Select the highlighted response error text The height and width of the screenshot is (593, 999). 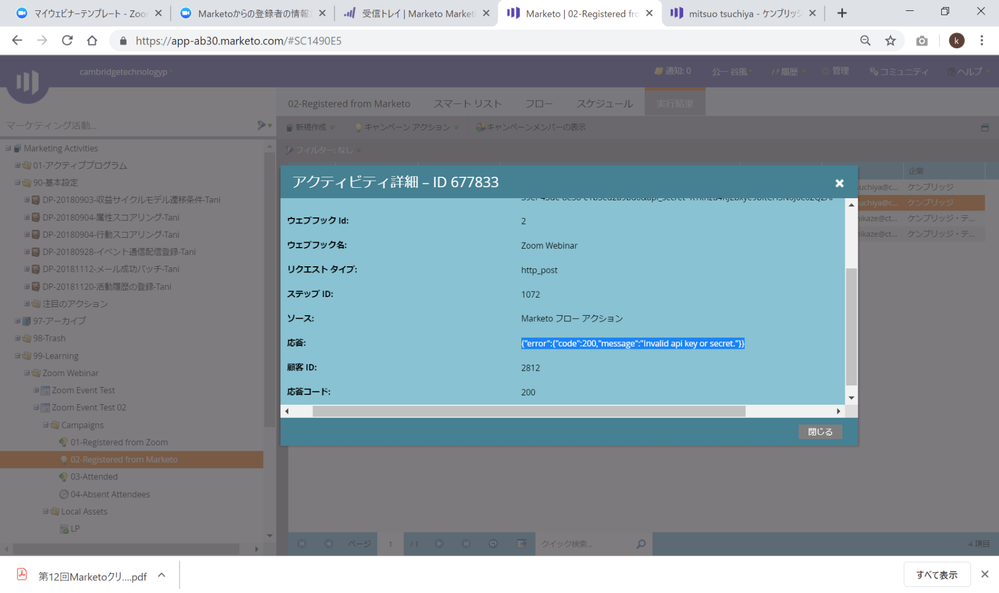(x=633, y=343)
